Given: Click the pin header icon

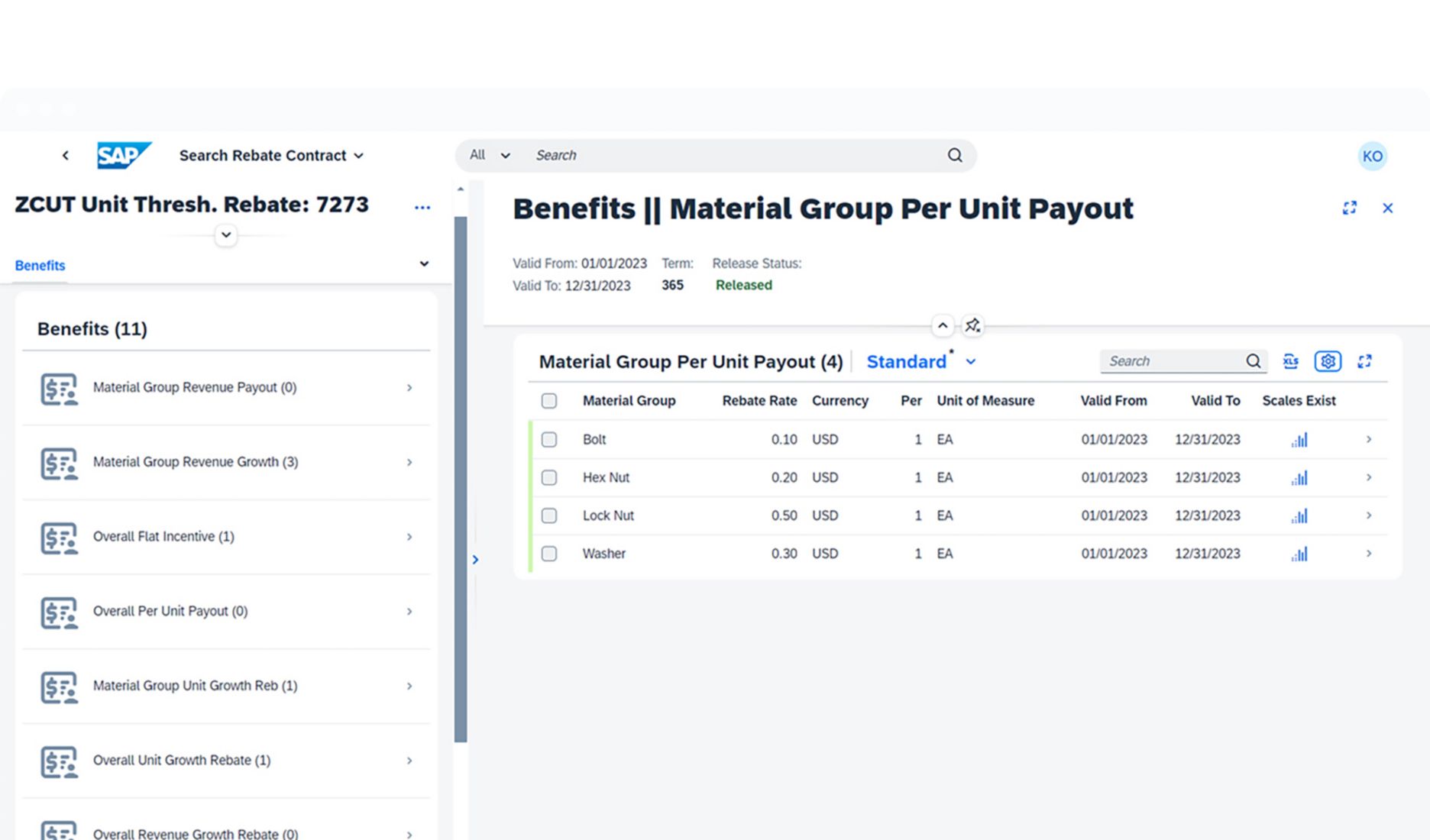Looking at the screenshot, I should pyautogui.click(x=972, y=326).
